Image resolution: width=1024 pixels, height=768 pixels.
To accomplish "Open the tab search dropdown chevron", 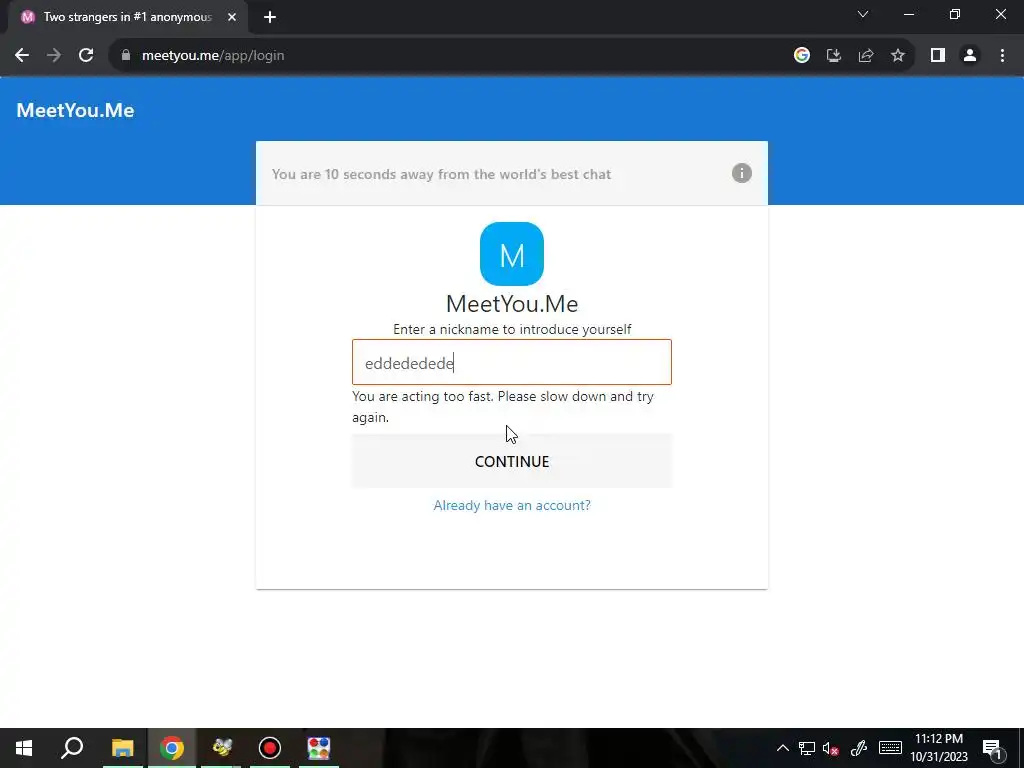I will [x=863, y=14].
